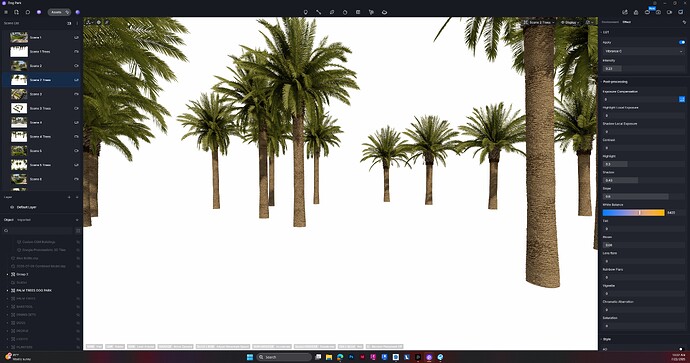Image resolution: width=690 pixels, height=363 pixels.
Task: Select the PALM TREES DOG PARK group
Action: tap(34, 290)
